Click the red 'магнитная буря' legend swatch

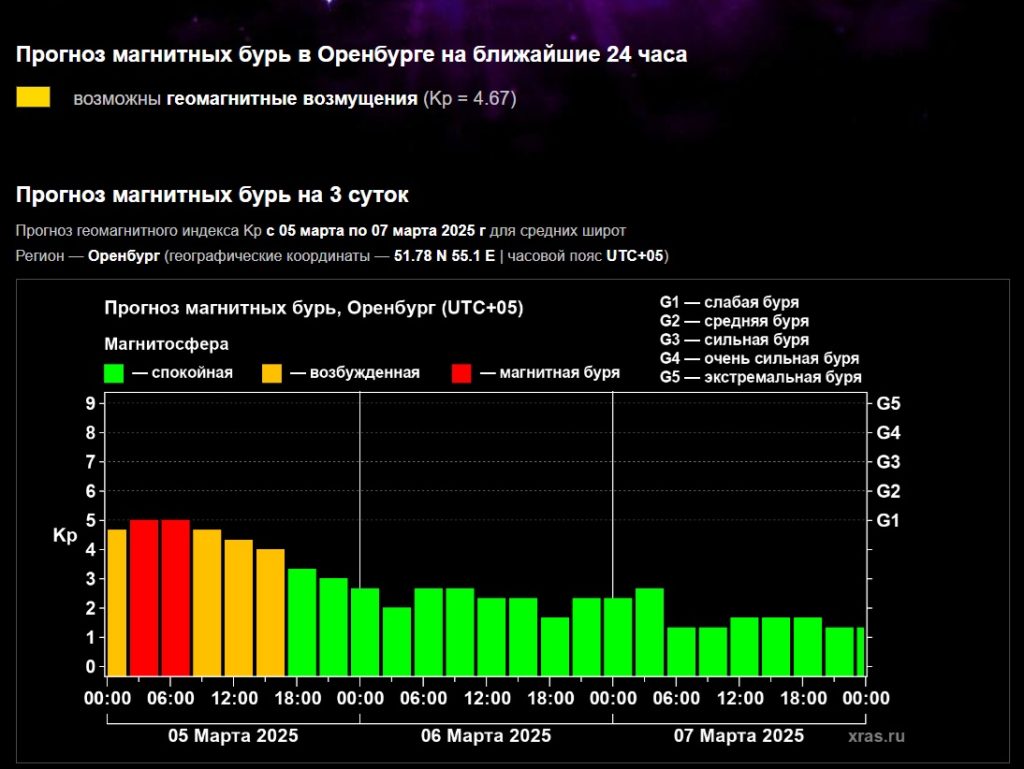461,373
